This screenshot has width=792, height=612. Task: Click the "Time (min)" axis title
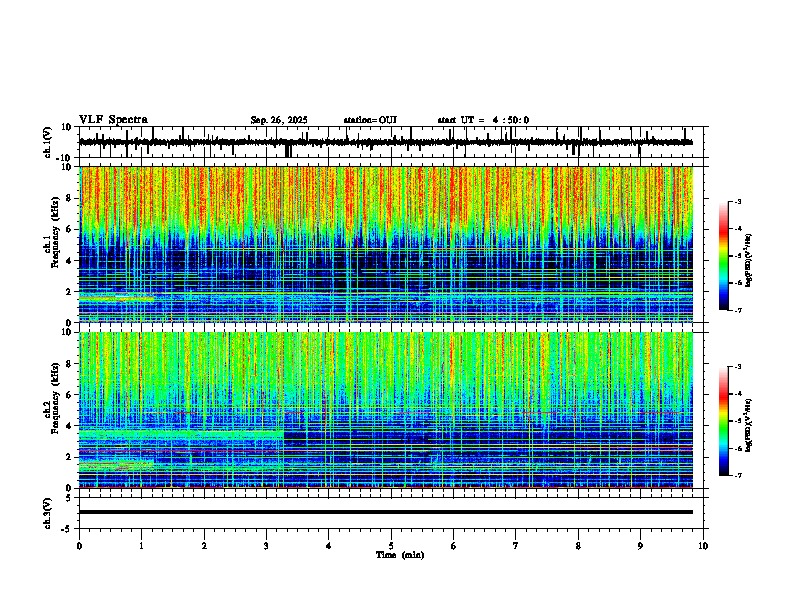tap(400, 555)
